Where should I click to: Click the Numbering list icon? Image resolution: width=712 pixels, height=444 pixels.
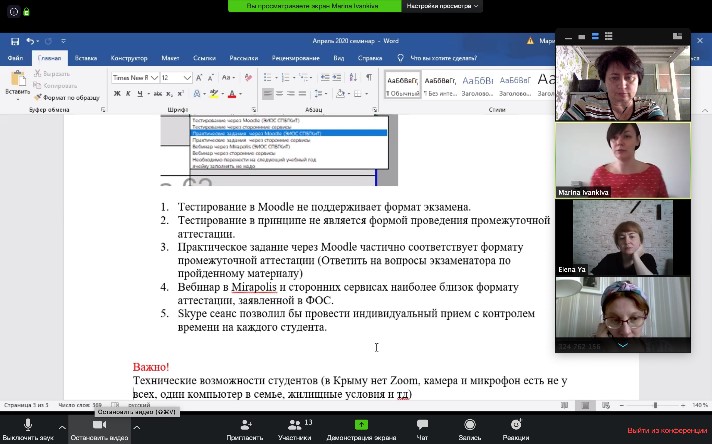tap(286, 78)
